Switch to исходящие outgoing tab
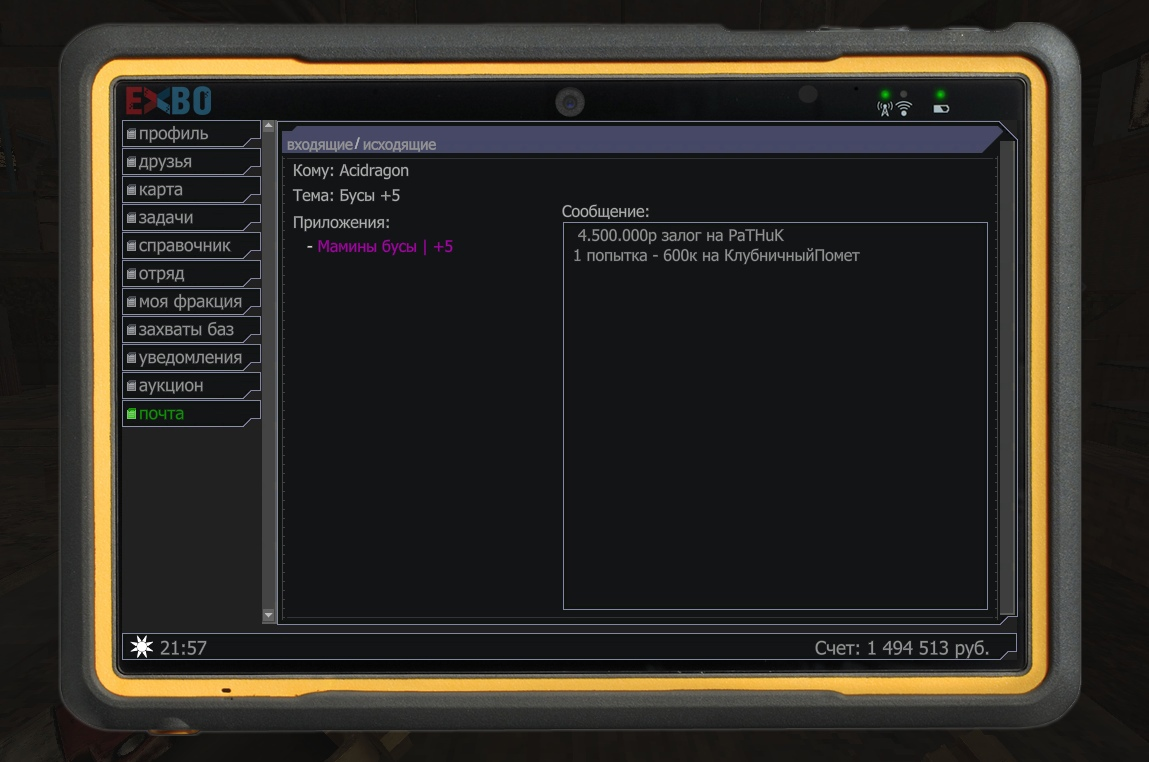Viewport: 1149px width, 762px height. [x=399, y=145]
